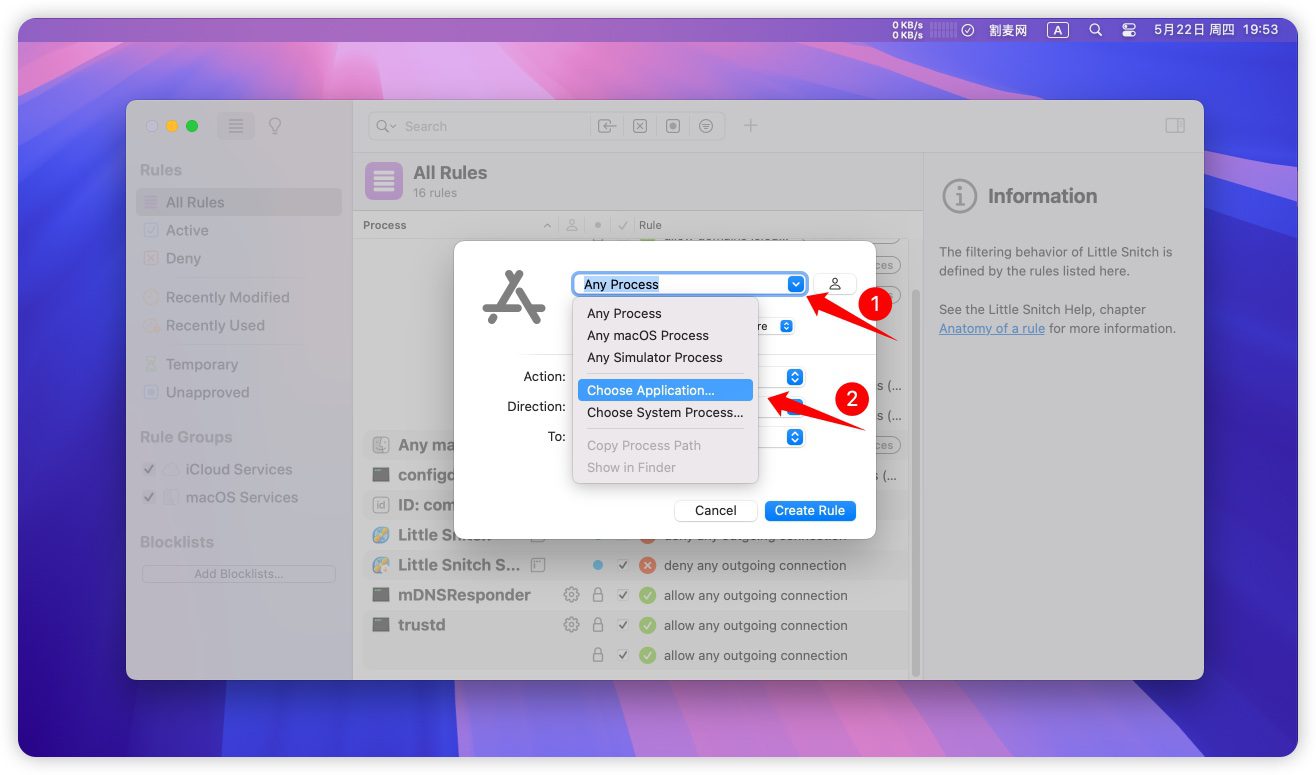Click the gear icon on the mDNSResponder row
The image size is (1316, 775).
point(571,595)
